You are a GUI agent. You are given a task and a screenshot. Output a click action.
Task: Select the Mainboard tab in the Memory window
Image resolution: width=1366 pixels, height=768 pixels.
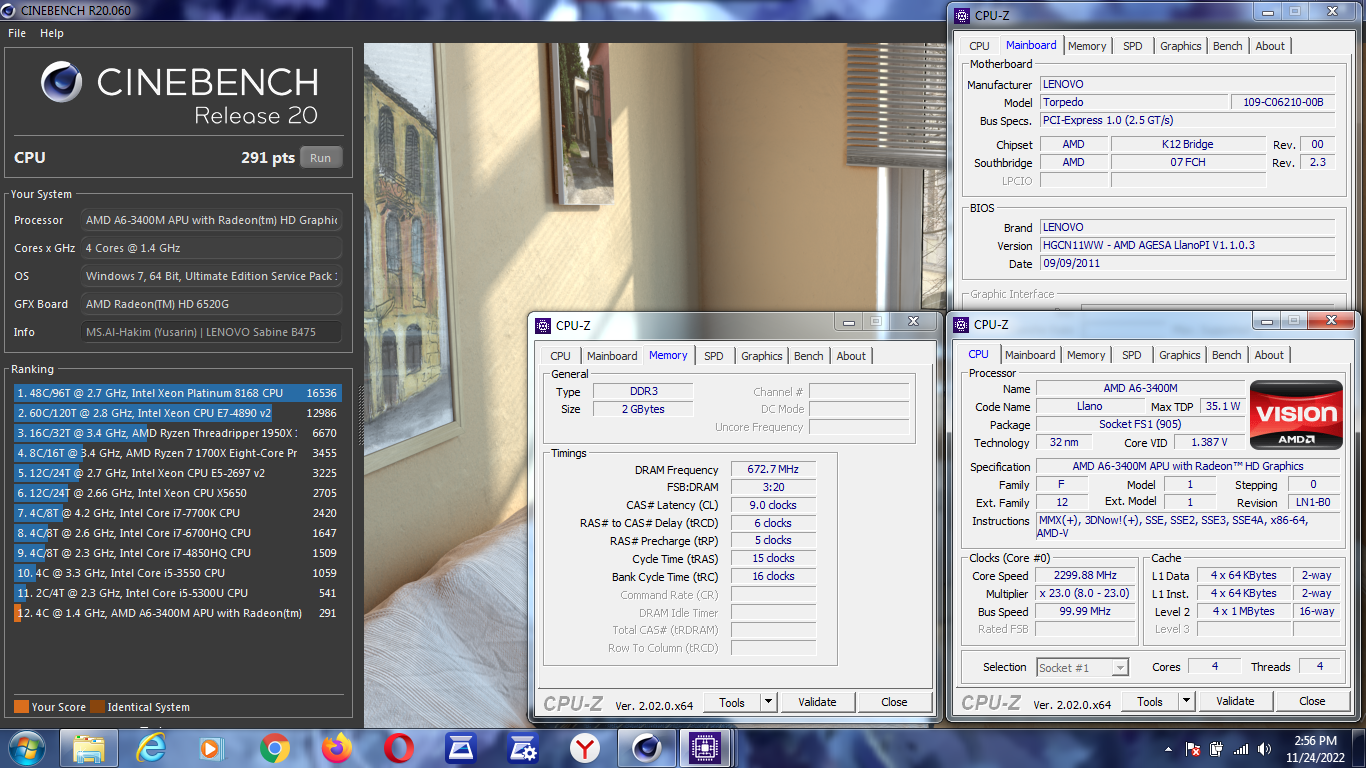click(612, 356)
